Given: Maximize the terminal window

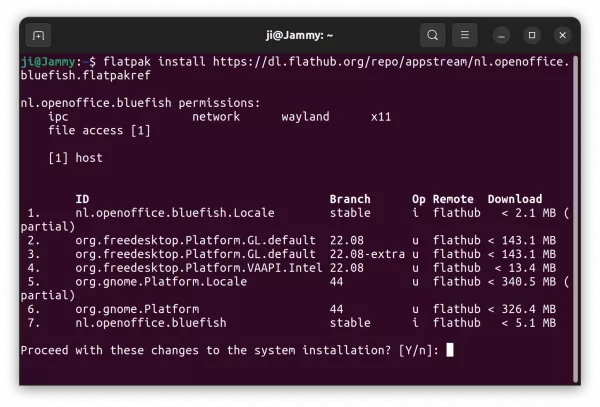Looking at the screenshot, I should click(x=532, y=35).
